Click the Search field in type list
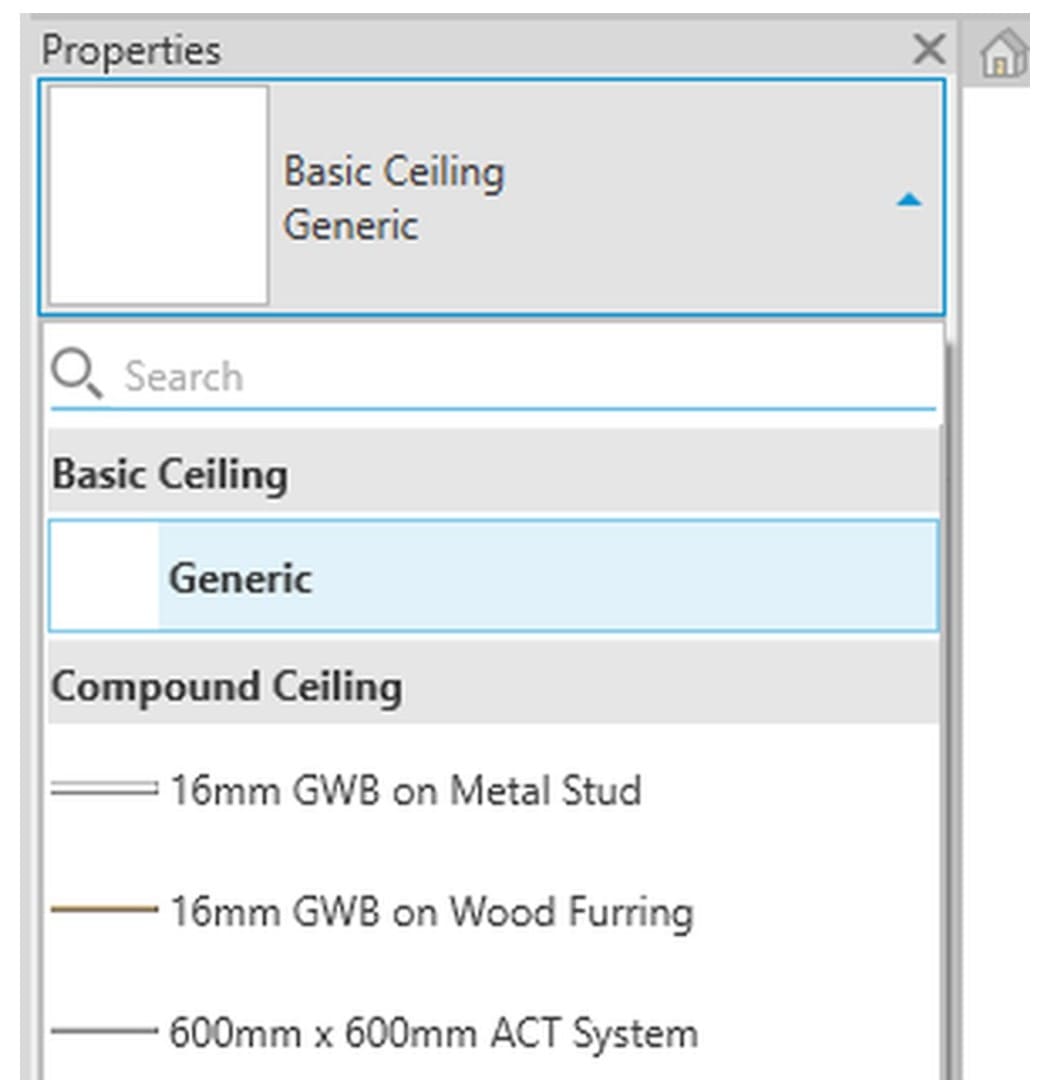The height and width of the screenshot is (1080, 1050). (493, 376)
